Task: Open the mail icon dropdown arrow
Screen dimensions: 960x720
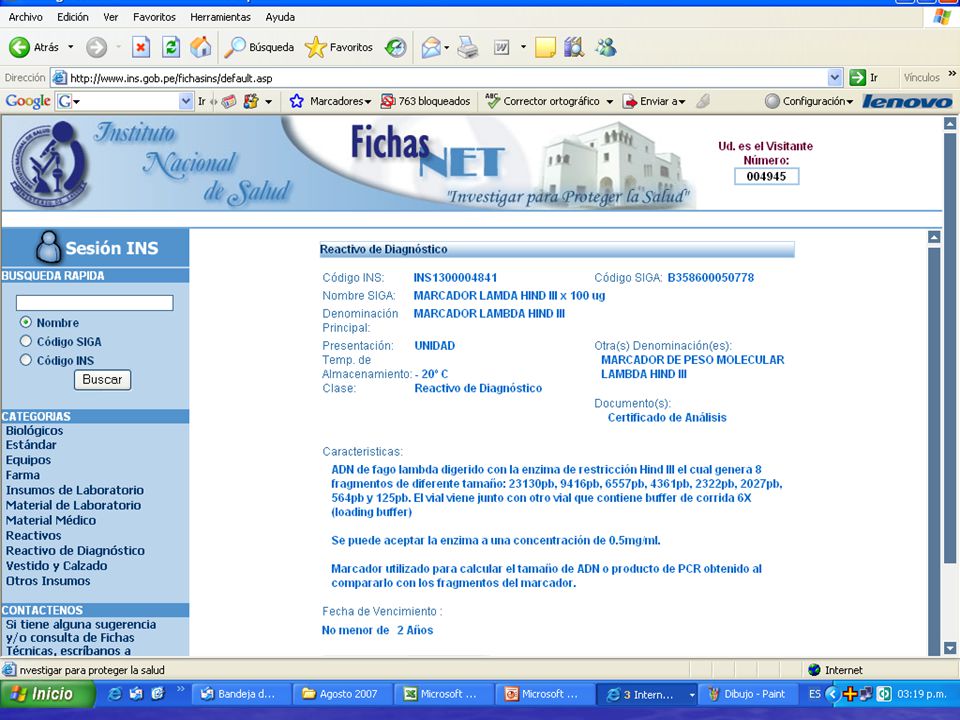Action: (447, 47)
